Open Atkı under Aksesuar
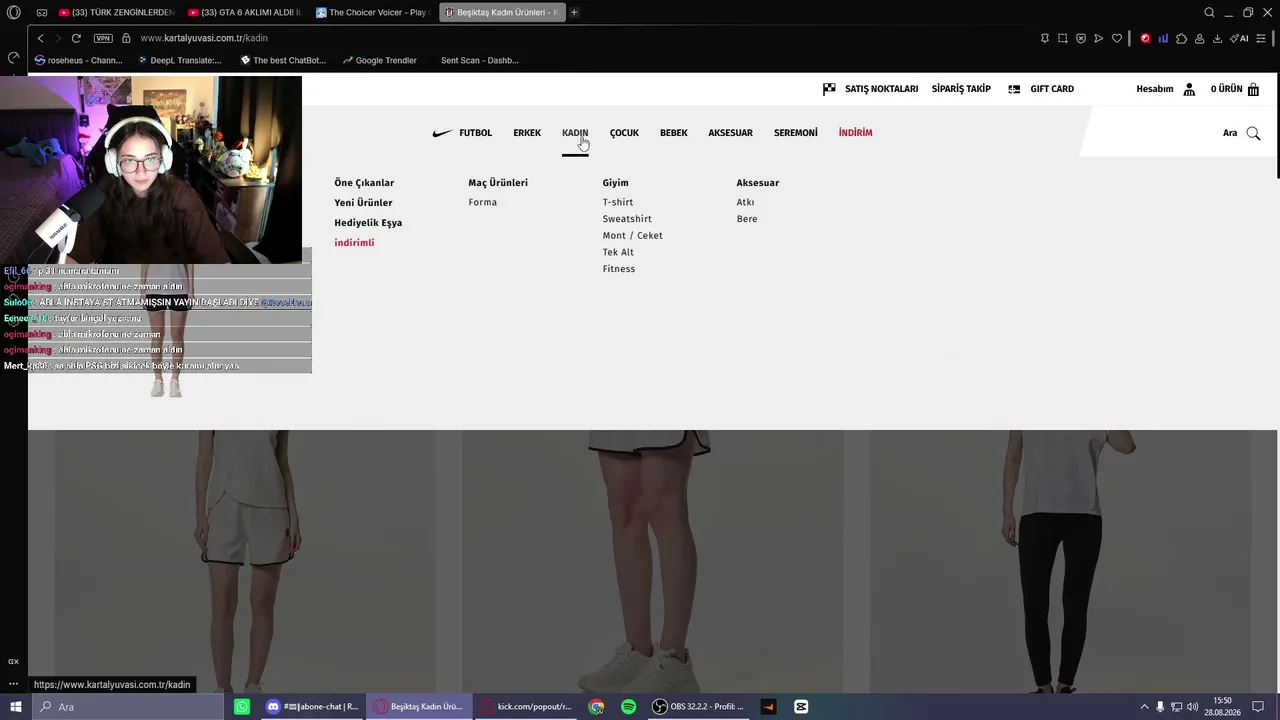This screenshot has width=1280, height=720. click(745, 202)
